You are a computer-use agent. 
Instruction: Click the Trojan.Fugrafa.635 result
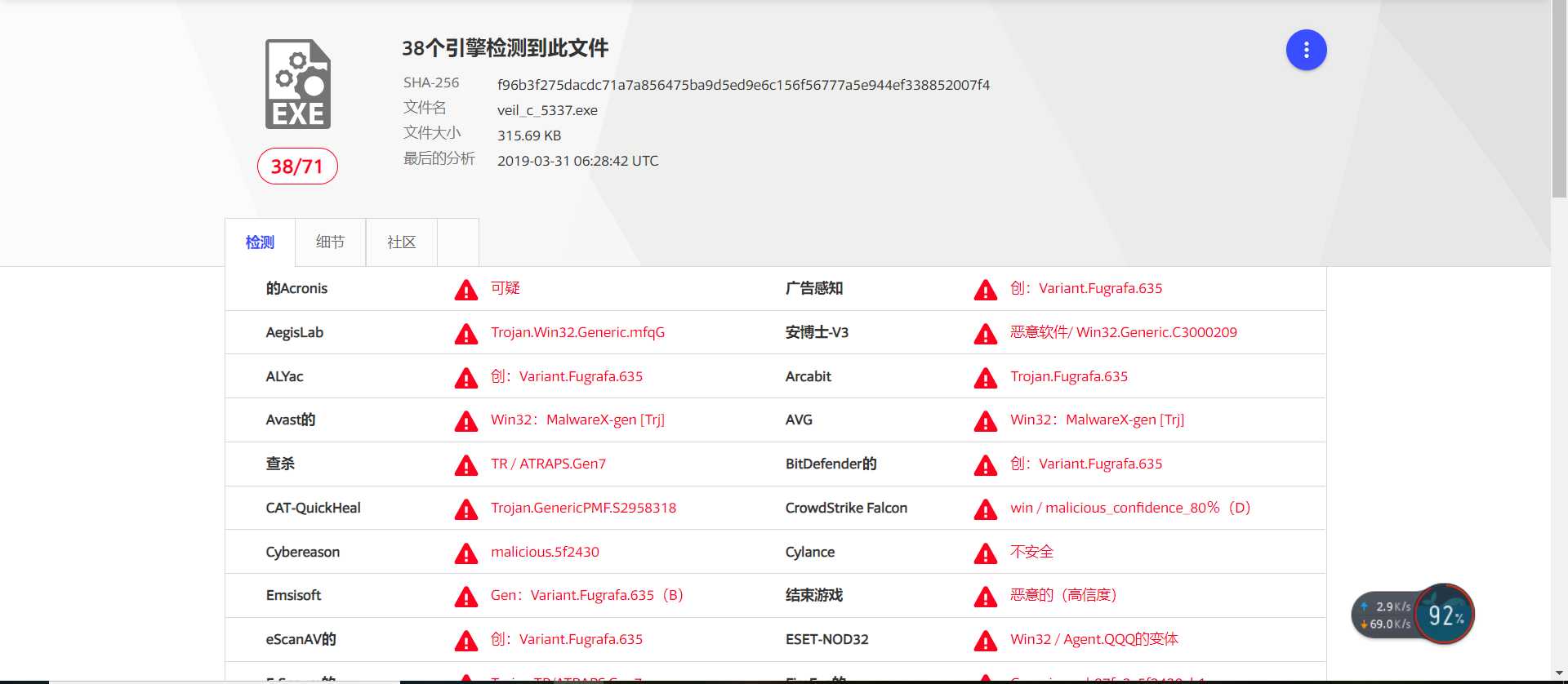point(1069,376)
